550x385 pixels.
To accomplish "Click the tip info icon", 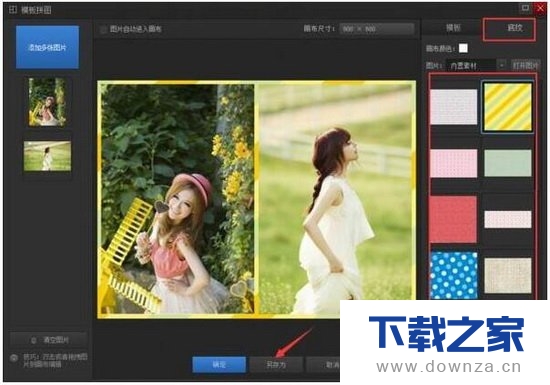I will click(x=14, y=358).
